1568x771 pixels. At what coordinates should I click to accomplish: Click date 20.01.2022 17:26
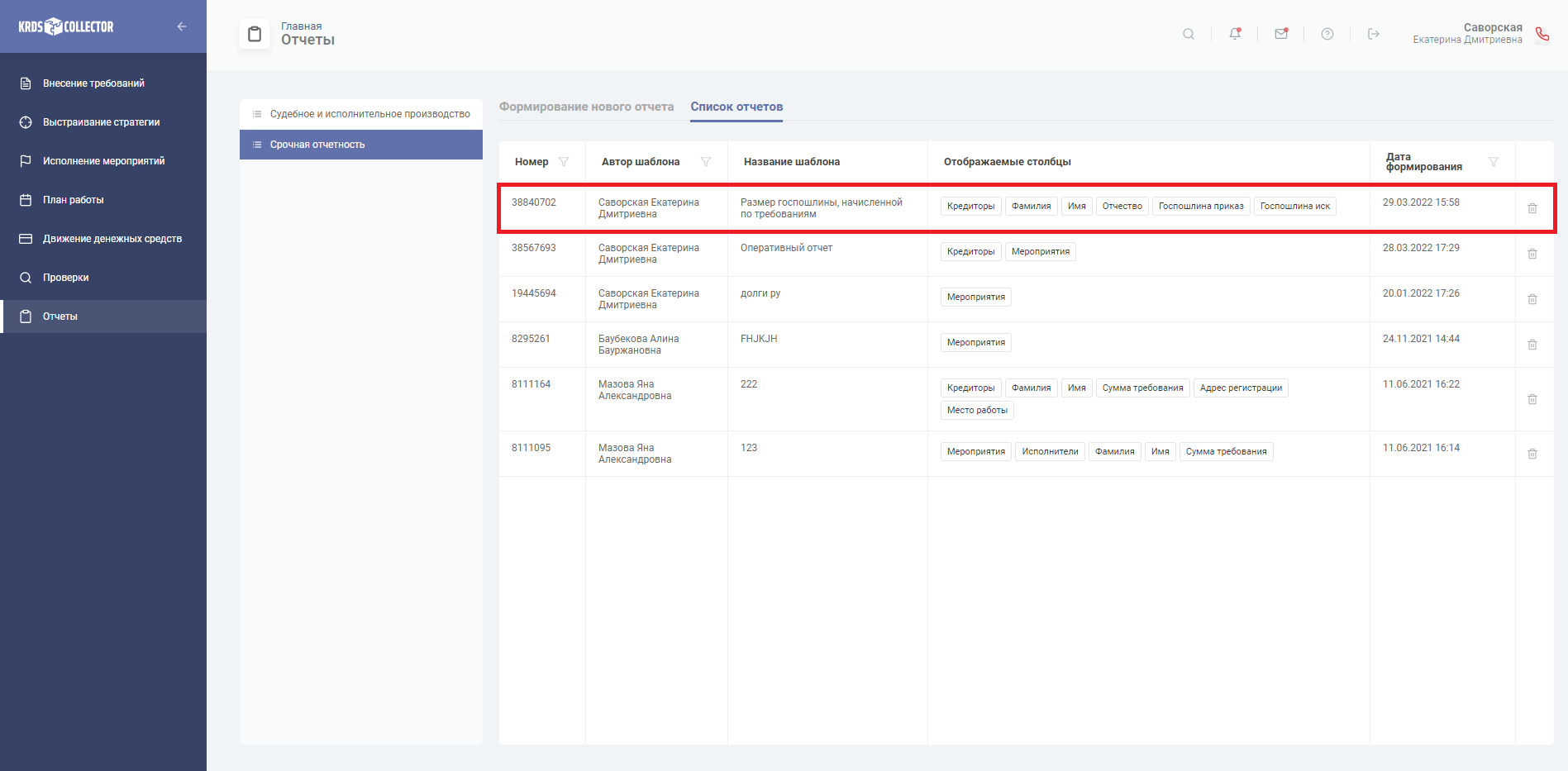1421,293
